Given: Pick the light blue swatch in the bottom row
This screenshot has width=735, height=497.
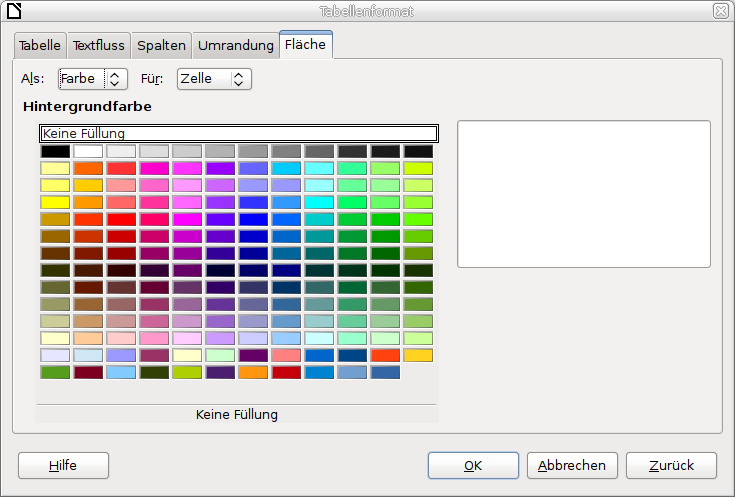Looking at the screenshot, I should pos(121,372).
